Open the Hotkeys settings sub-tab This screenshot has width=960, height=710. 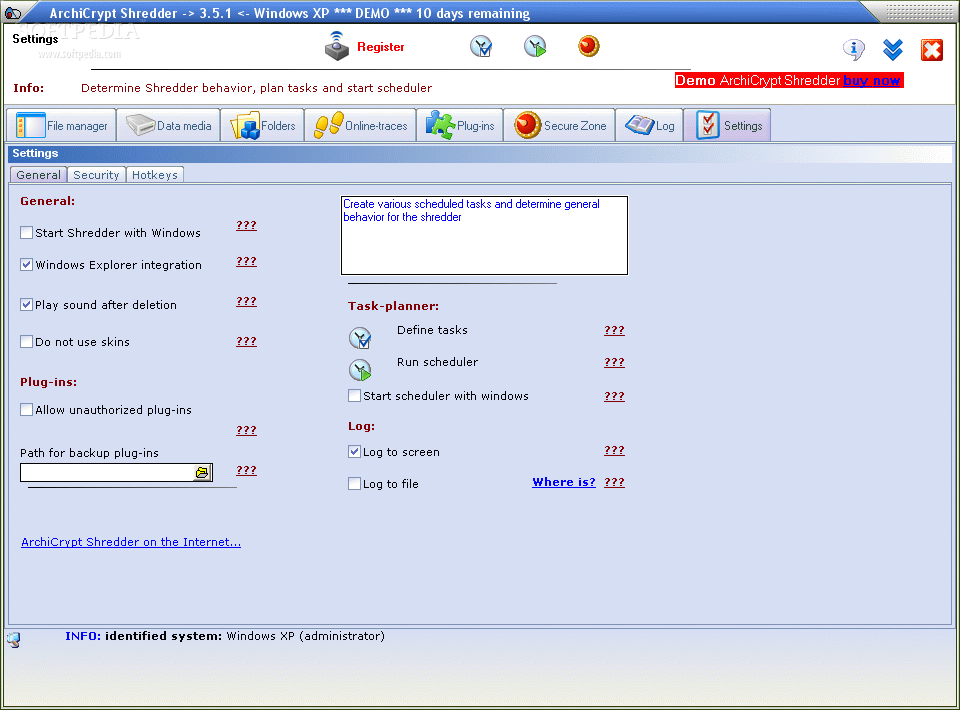[x=155, y=175]
